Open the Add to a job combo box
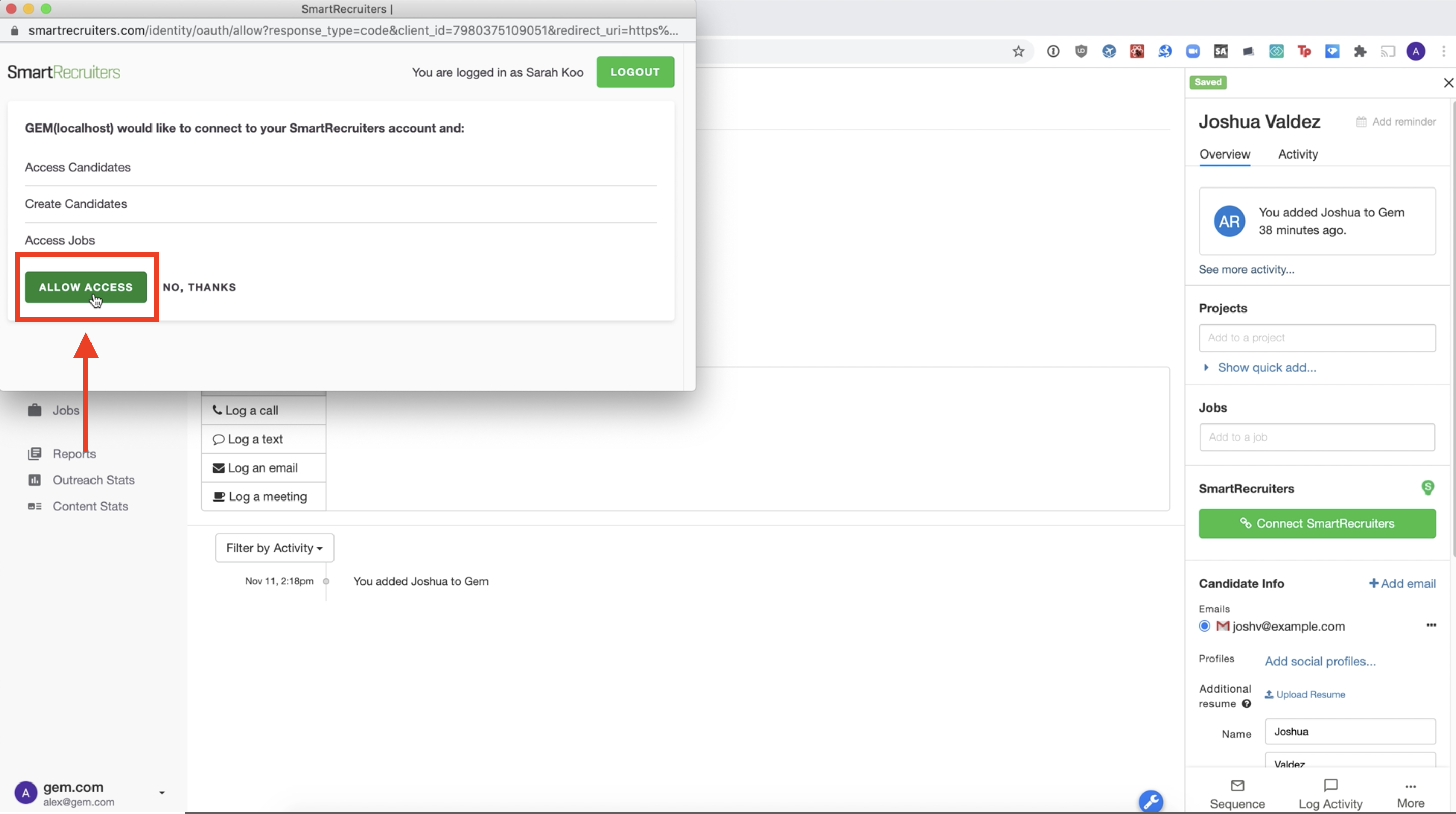The height and width of the screenshot is (814, 1456). pos(1317,437)
